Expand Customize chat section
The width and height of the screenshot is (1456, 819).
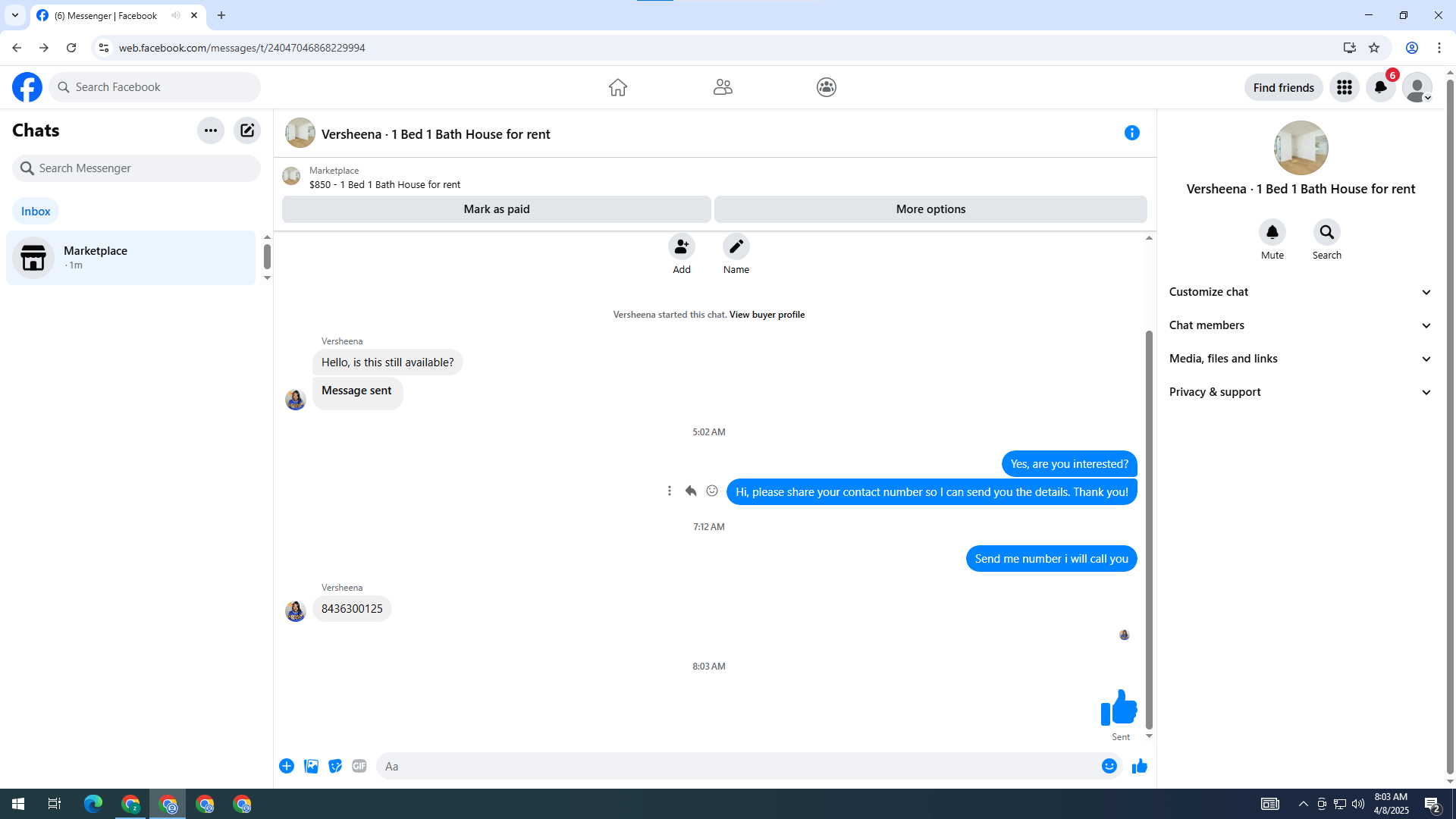coord(1300,292)
